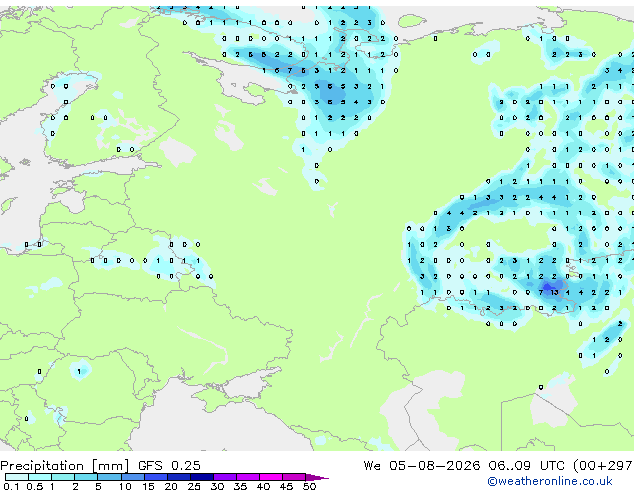Select the 15–20 mm legend color swatch

pyautogui.click(x=156, y=477)
